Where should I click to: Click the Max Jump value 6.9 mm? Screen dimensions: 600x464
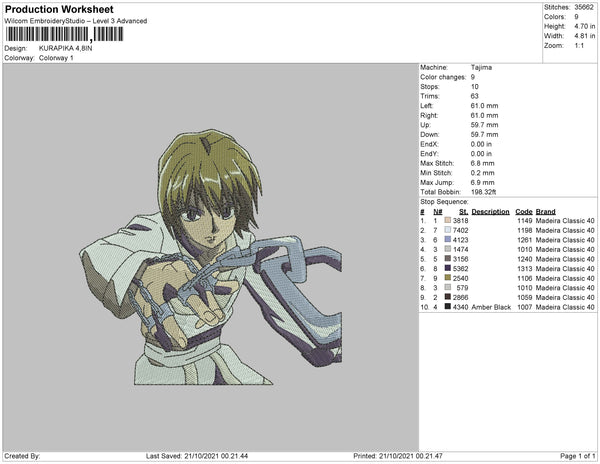[483, 182]
